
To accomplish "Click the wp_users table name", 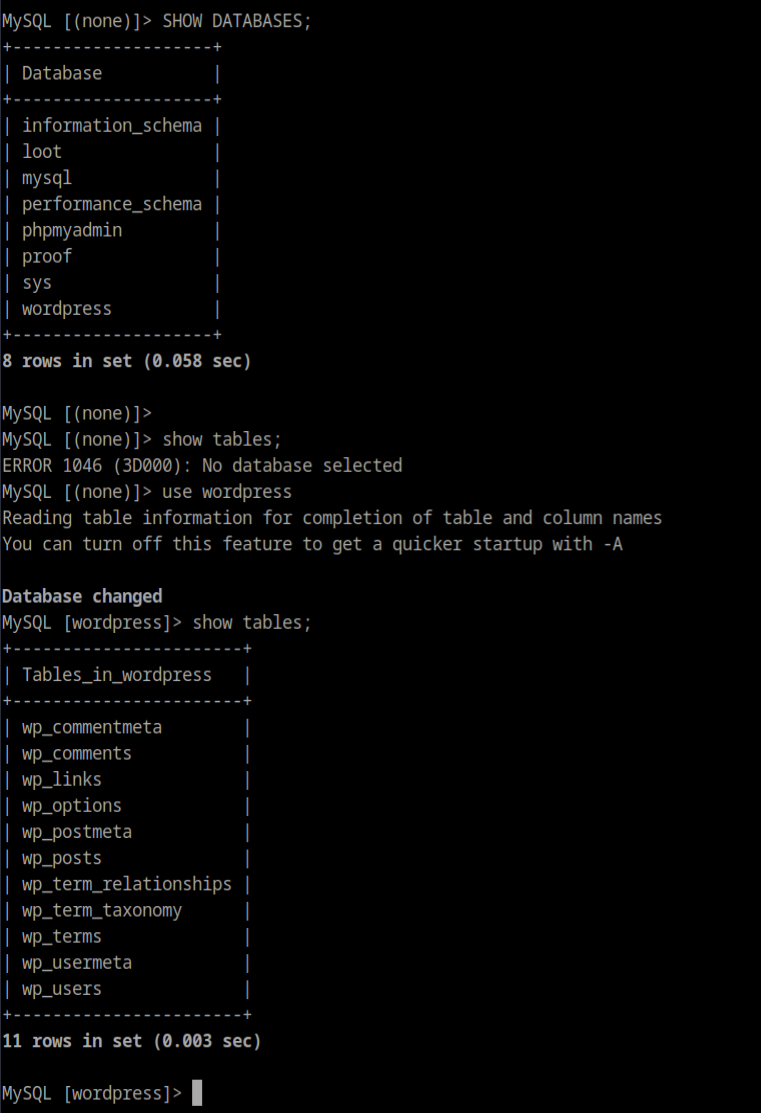I will pos(62,989).
